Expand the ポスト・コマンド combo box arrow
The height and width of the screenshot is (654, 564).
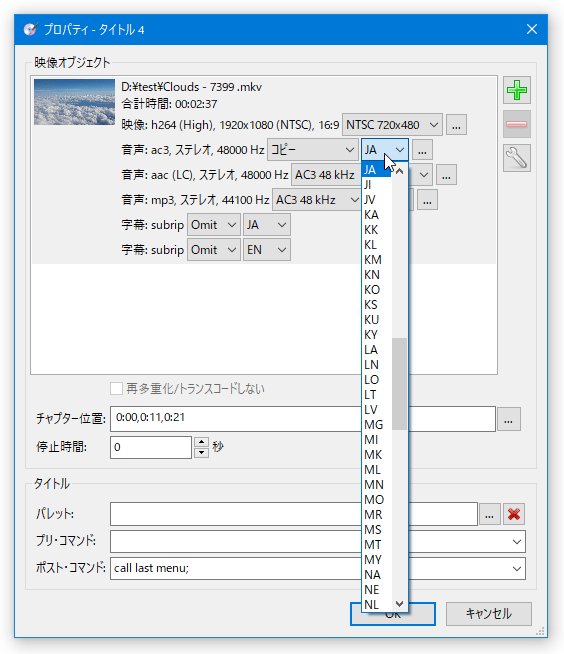click(516, 568)
